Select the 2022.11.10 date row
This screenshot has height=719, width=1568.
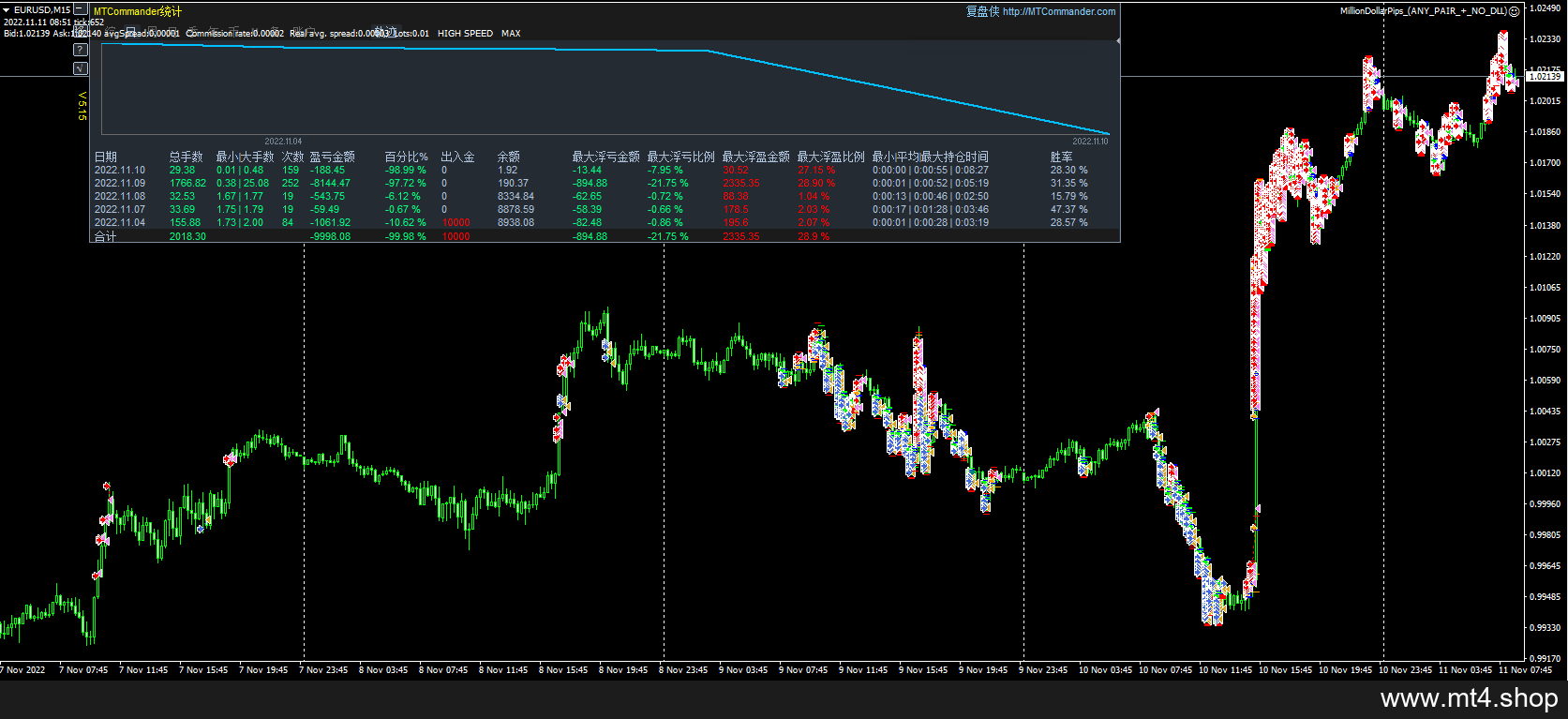click(x=120, y=171)
